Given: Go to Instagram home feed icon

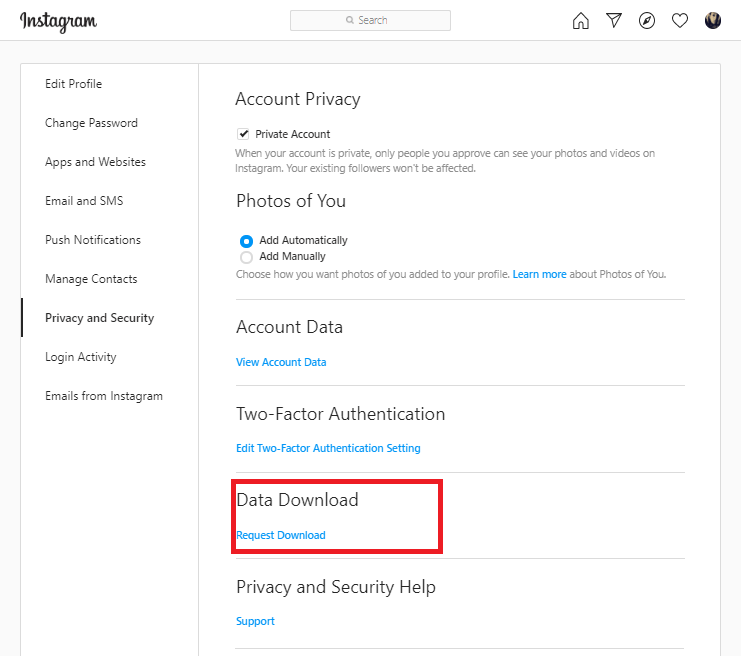Looking at the screenshot, I should tap(580, 20).
